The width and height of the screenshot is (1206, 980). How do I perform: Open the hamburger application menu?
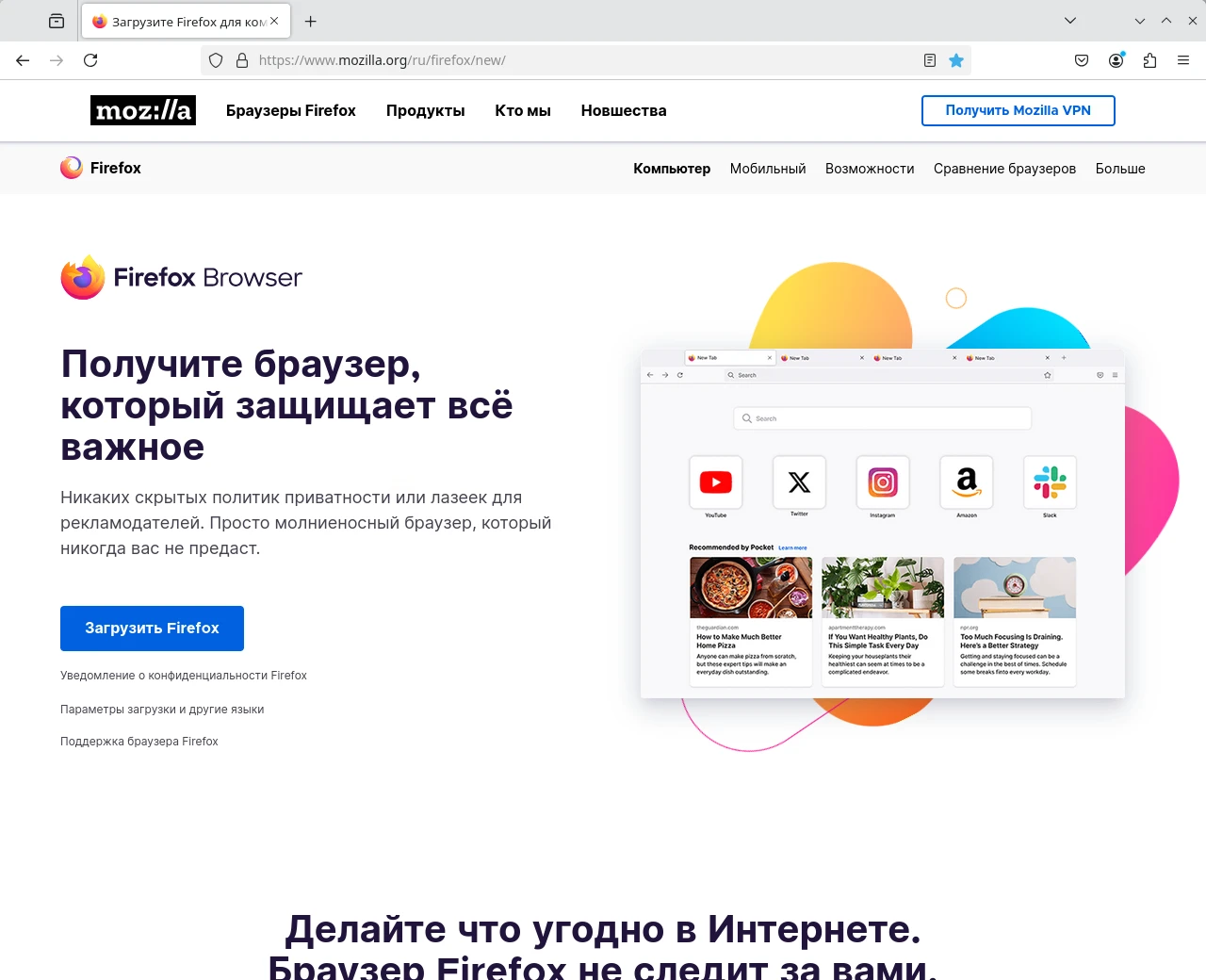(x=1183, y=60)
